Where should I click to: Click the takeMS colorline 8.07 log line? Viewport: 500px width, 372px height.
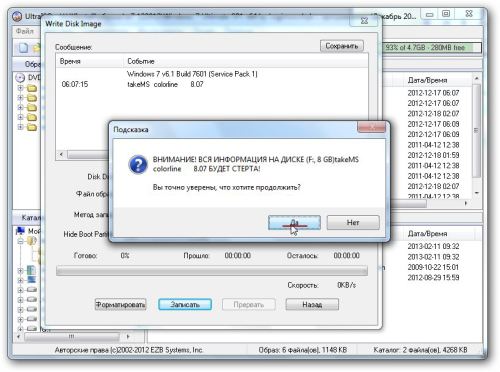[165, 84]
